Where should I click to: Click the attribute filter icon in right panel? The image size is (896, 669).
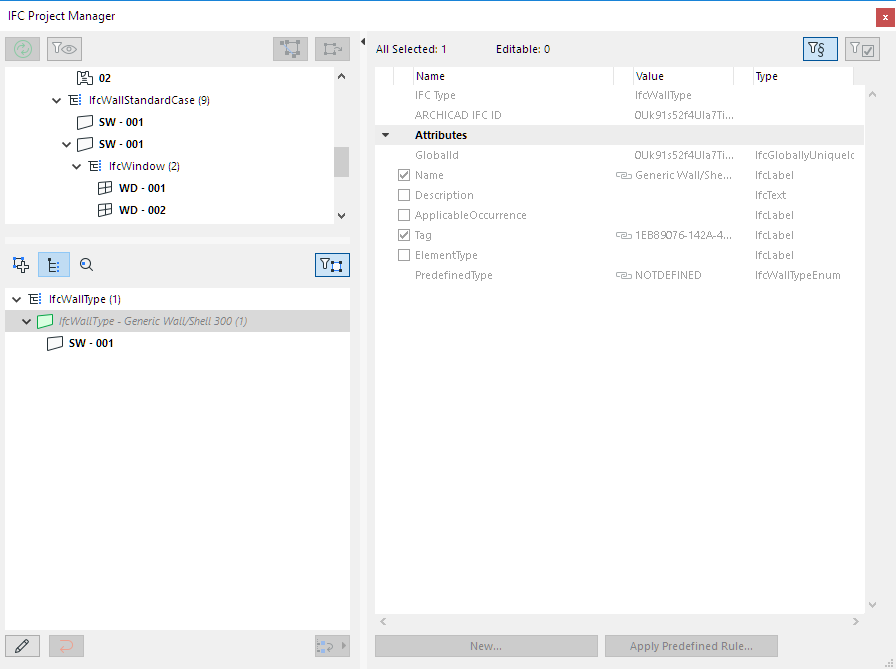click(x=820, y=48)
